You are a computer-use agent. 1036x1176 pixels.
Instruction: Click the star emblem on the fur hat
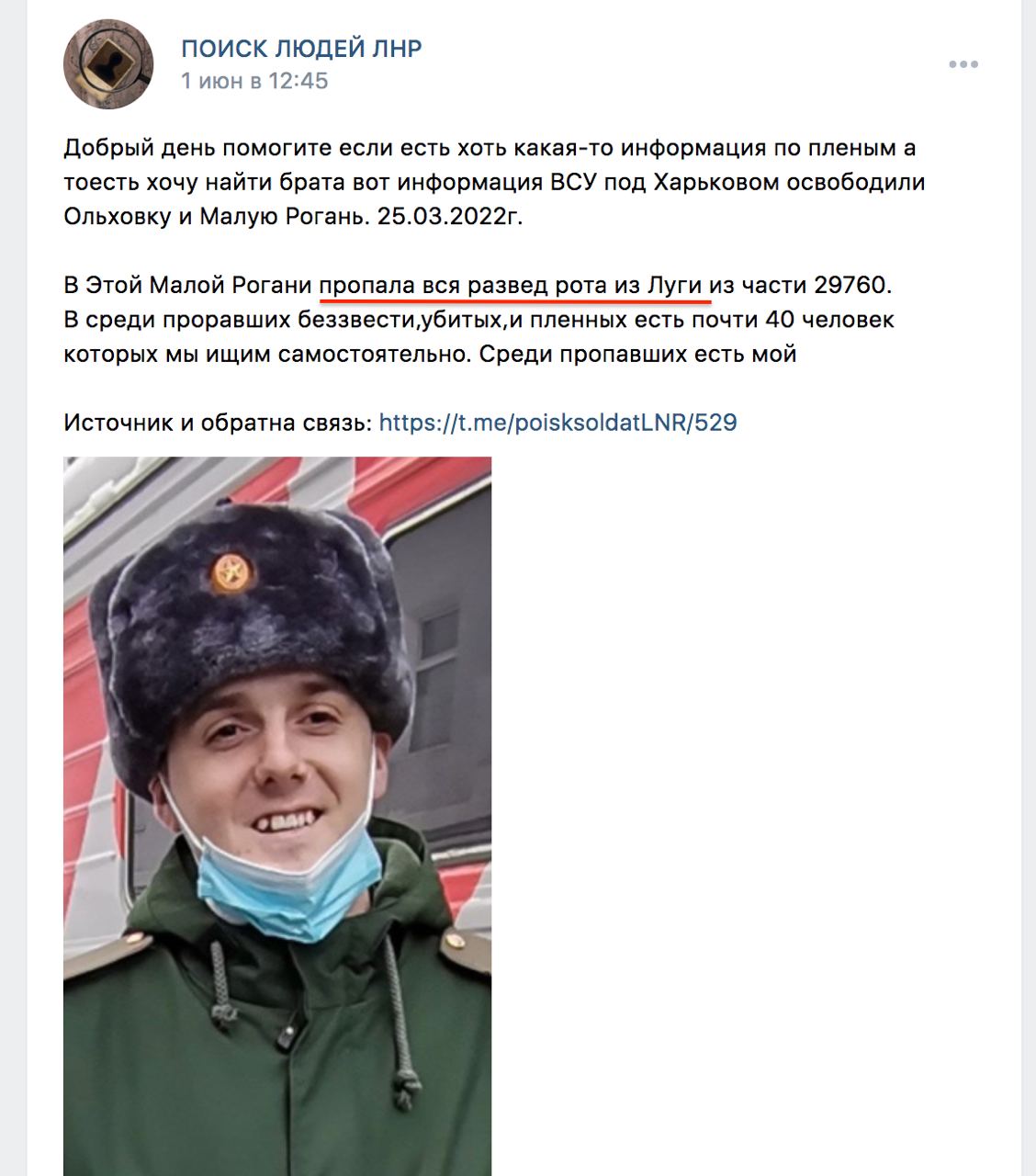(x=231, y=571)
